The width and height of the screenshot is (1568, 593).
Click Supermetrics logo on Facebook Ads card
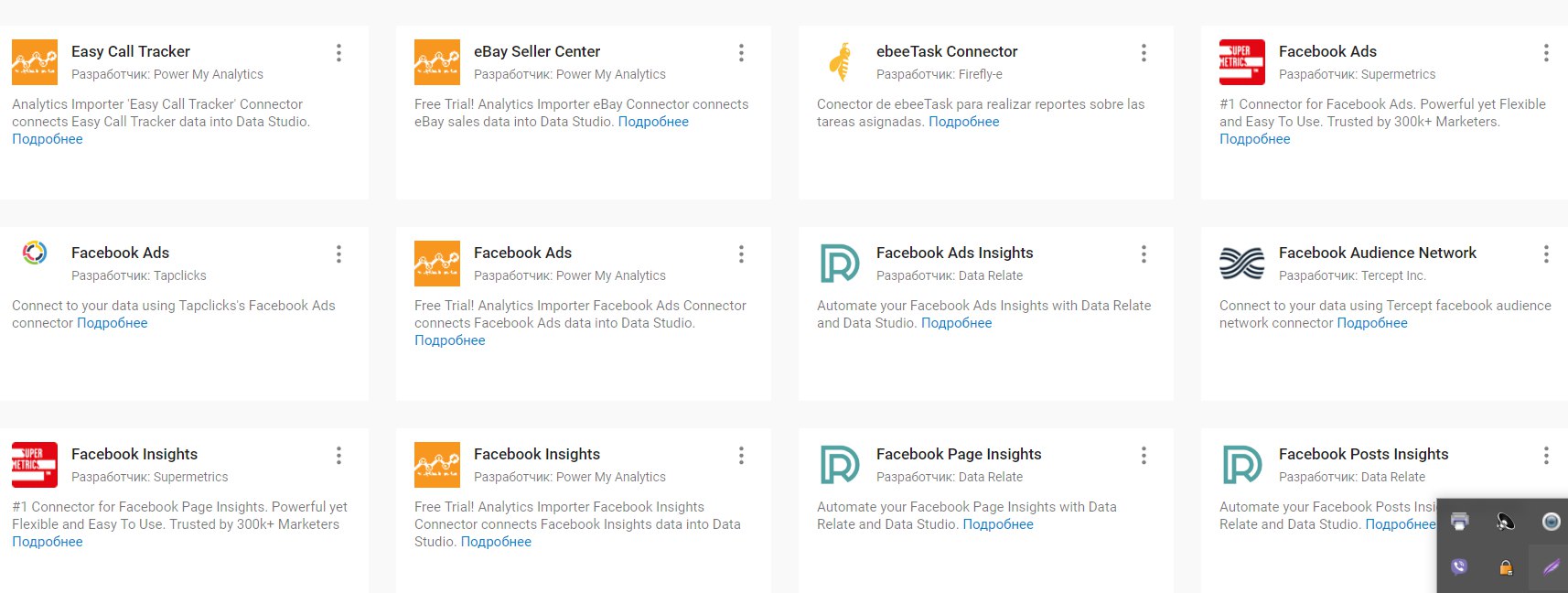coord(1242,62)
